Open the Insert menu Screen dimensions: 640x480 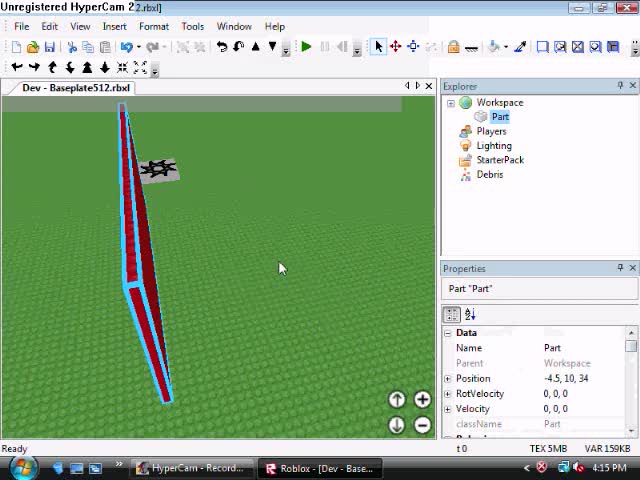(x=115, y=27)
